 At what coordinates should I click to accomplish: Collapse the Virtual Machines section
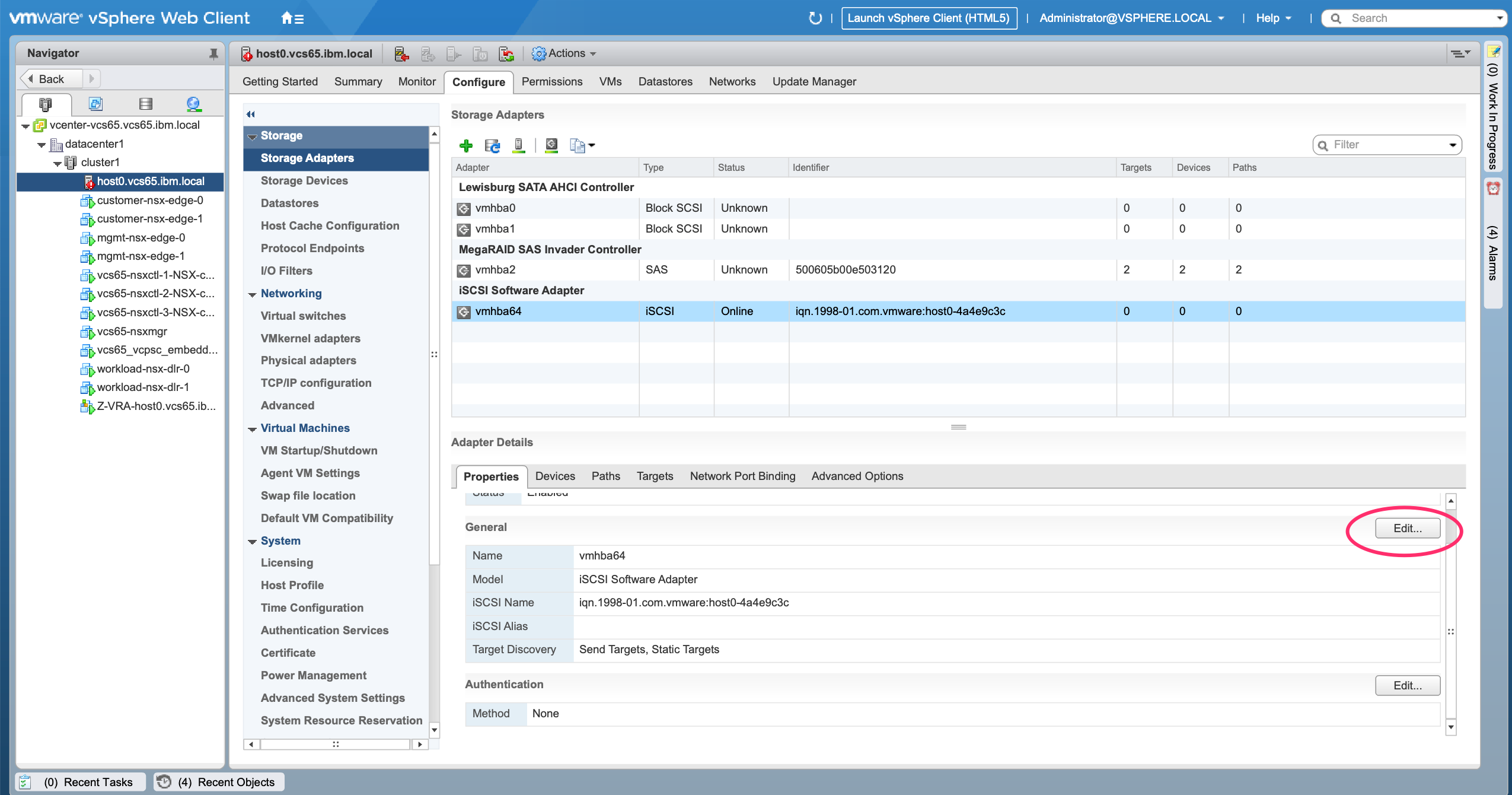[253, 429]
